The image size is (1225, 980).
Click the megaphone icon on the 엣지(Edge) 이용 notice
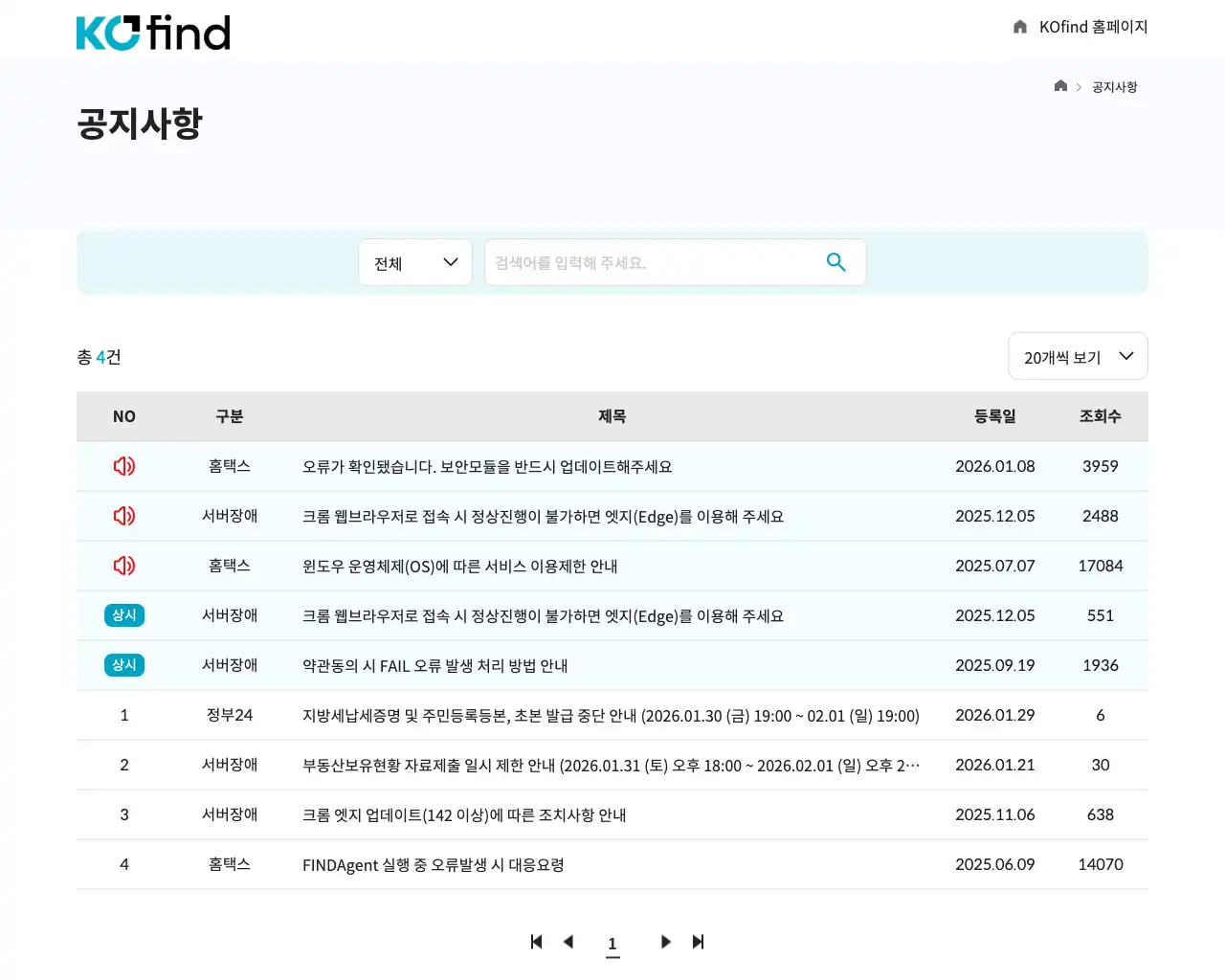pyautogui.click(x=123, y=516)
